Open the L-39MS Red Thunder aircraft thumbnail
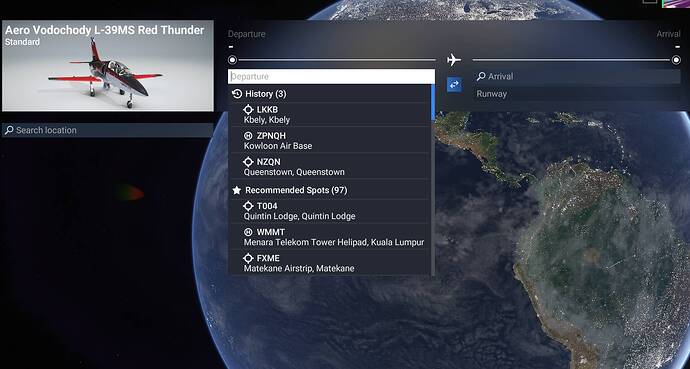 (x=108, y=66)
